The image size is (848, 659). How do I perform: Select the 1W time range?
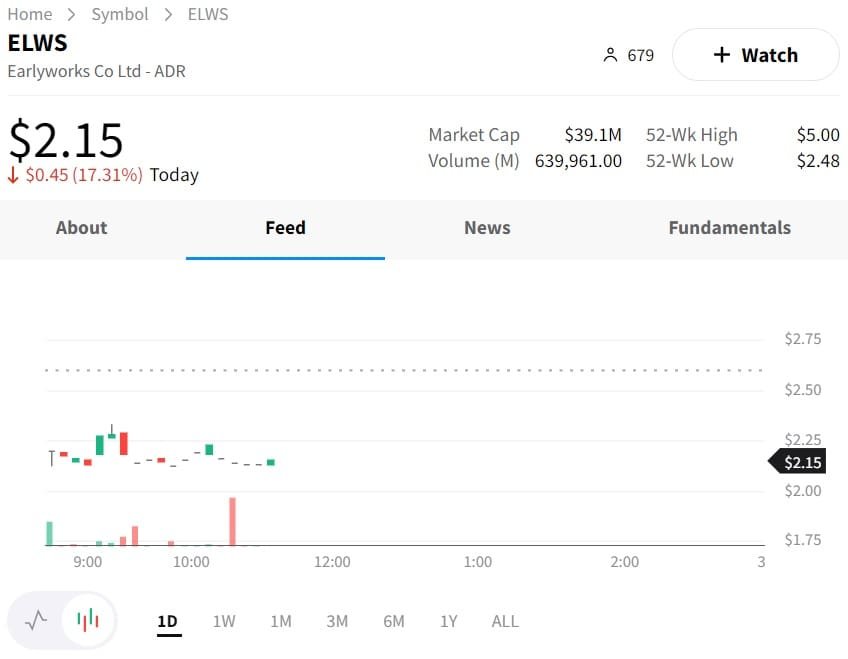[x=224, y=621]
